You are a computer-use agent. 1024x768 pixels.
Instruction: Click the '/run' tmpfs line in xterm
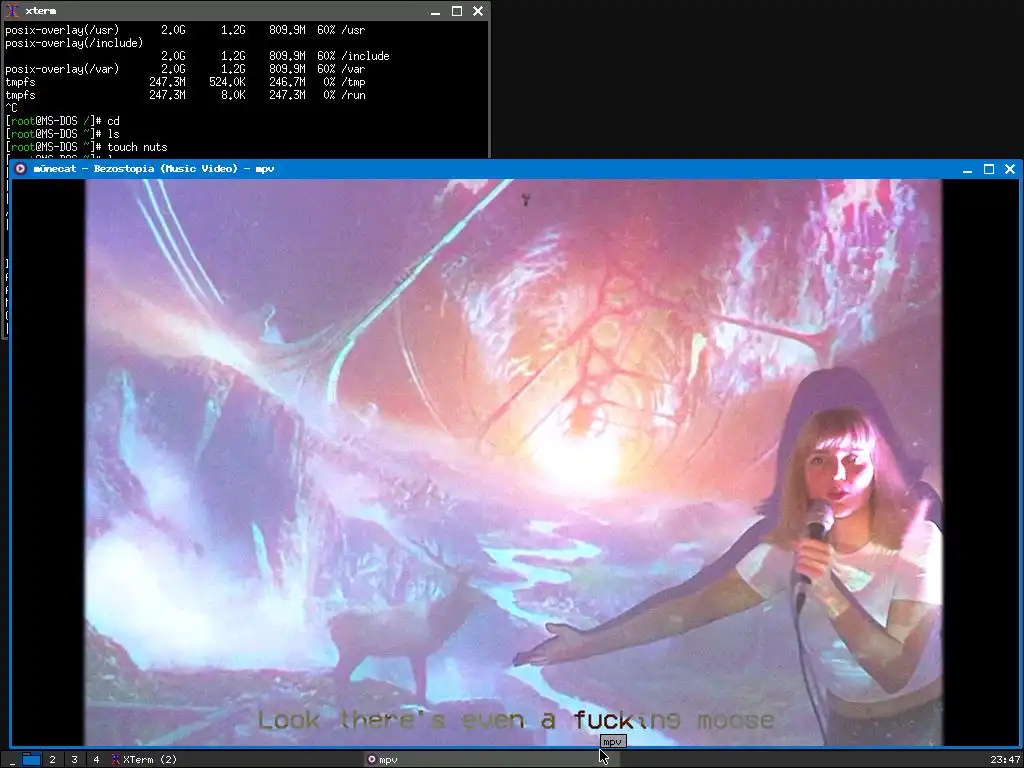point(185,95)
